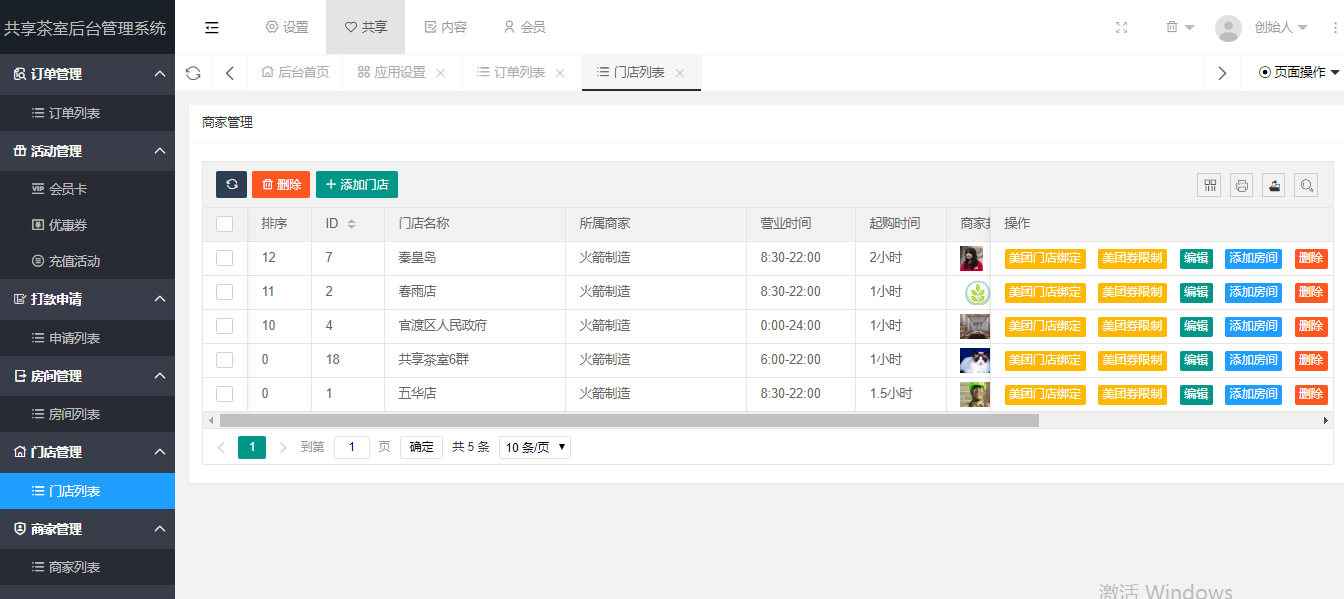The width and height of the screenshot is (1344, 599).
Task: Open the column filter grid icon
Action: point(1210,185)
